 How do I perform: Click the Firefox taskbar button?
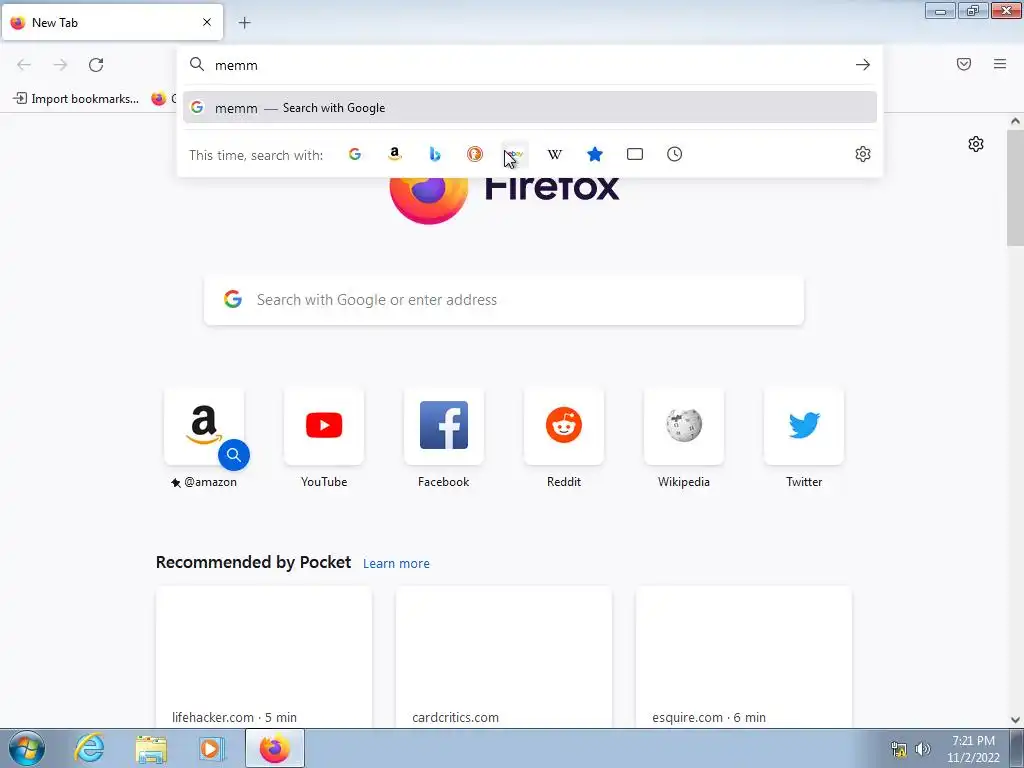coord(275,748)
